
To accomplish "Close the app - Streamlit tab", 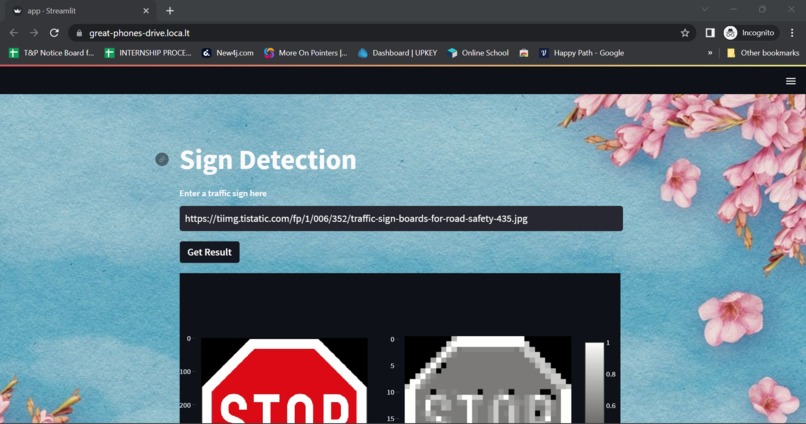I will click(x=146, y=11).
